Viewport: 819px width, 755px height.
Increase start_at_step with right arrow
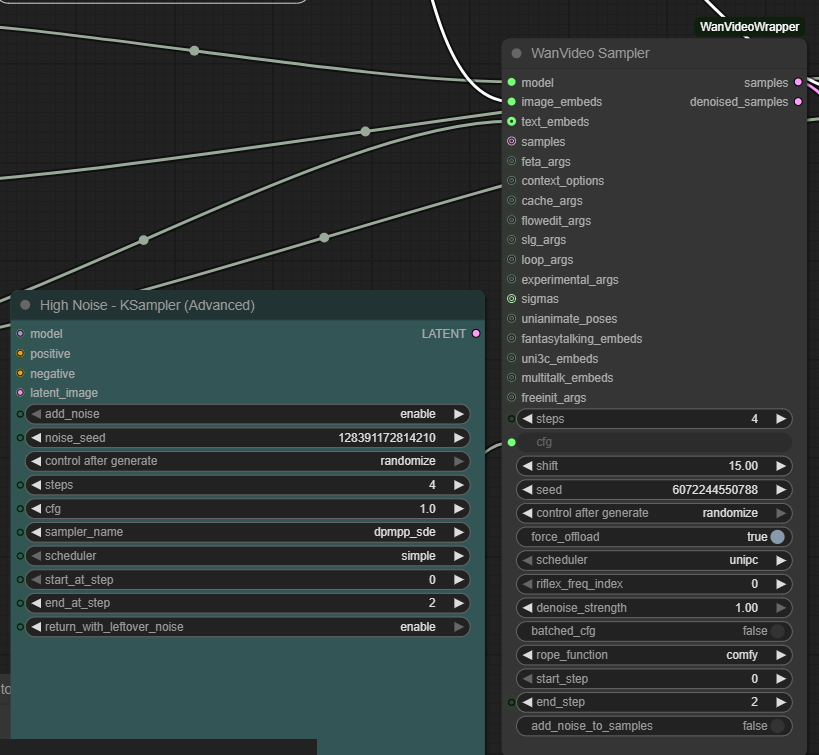pyautogui.click(x=459, y=579)
